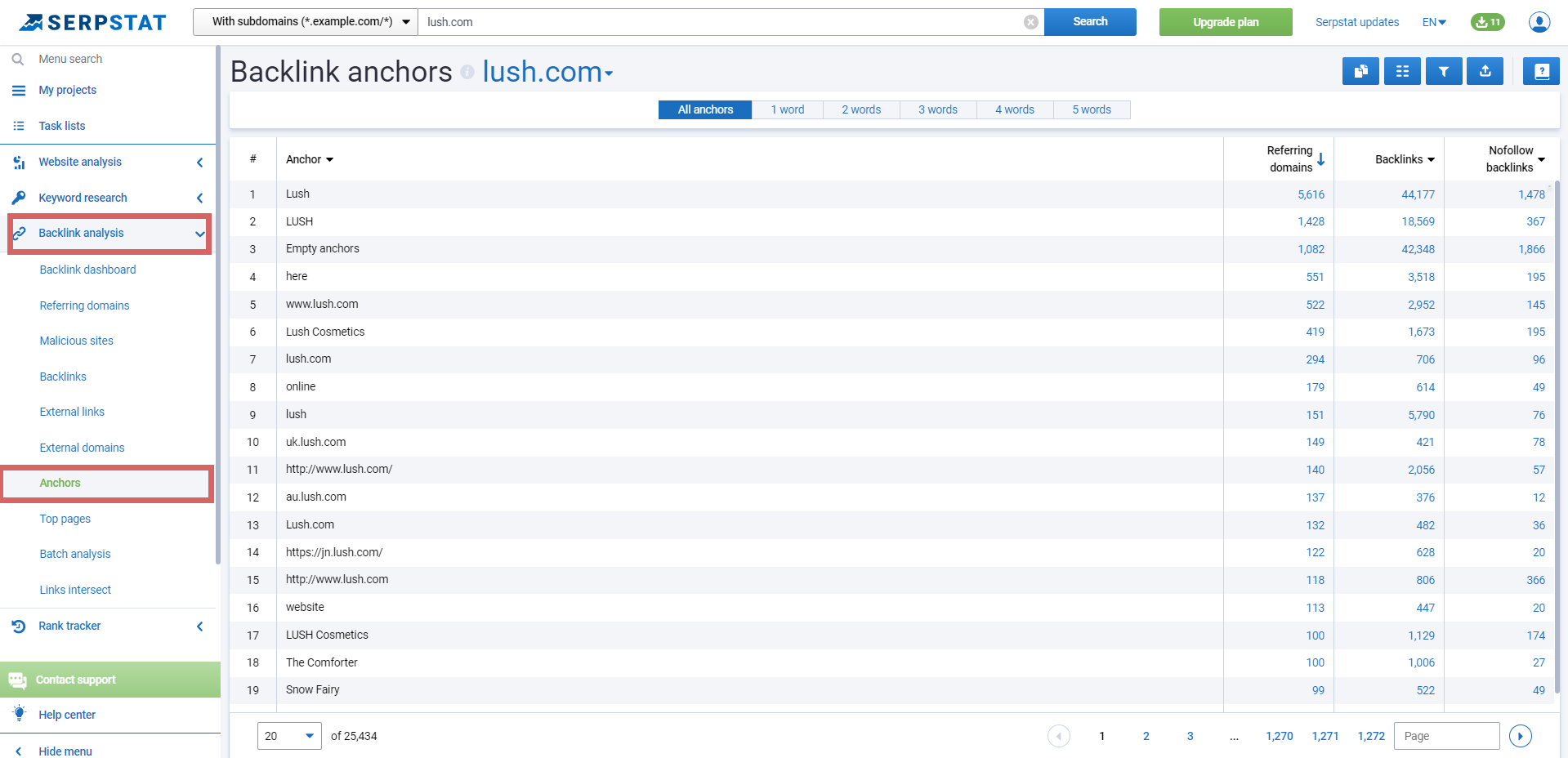Open the lush.com domain dropdown
The height and width of the screenshot is (758, 1568).
[608, 74]
